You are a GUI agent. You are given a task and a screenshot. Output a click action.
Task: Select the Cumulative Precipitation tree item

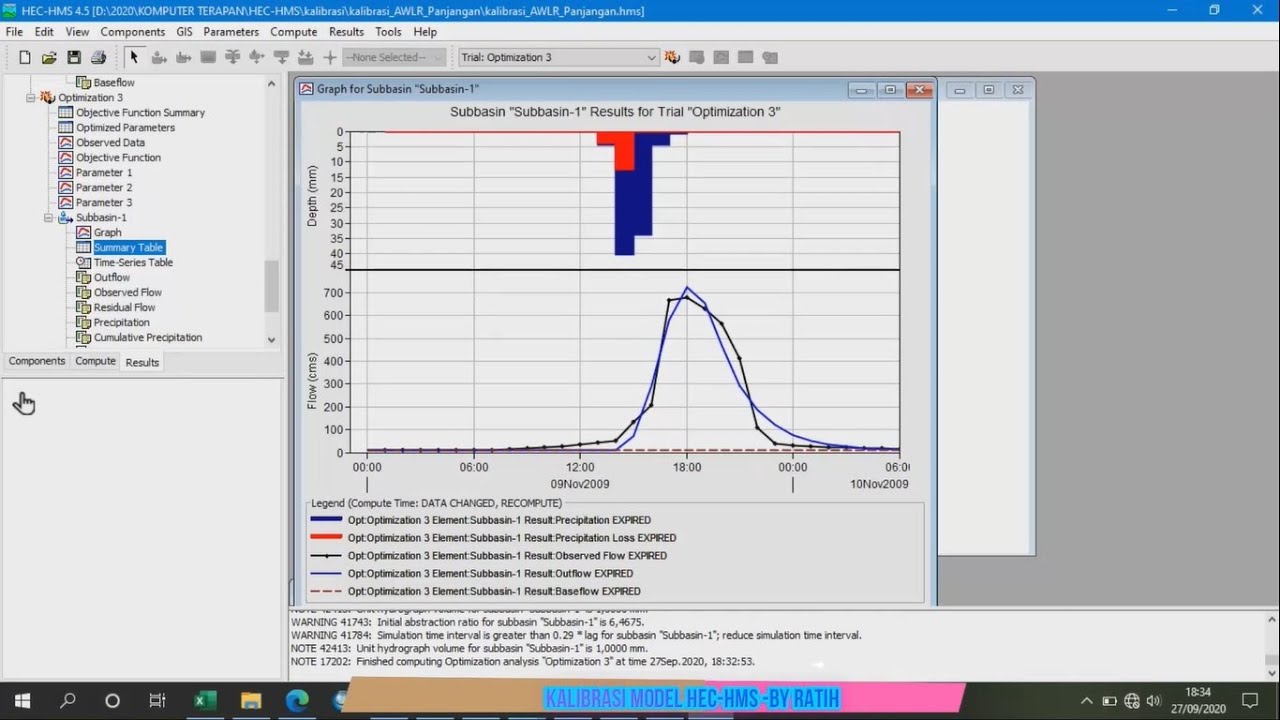point(148,338)
